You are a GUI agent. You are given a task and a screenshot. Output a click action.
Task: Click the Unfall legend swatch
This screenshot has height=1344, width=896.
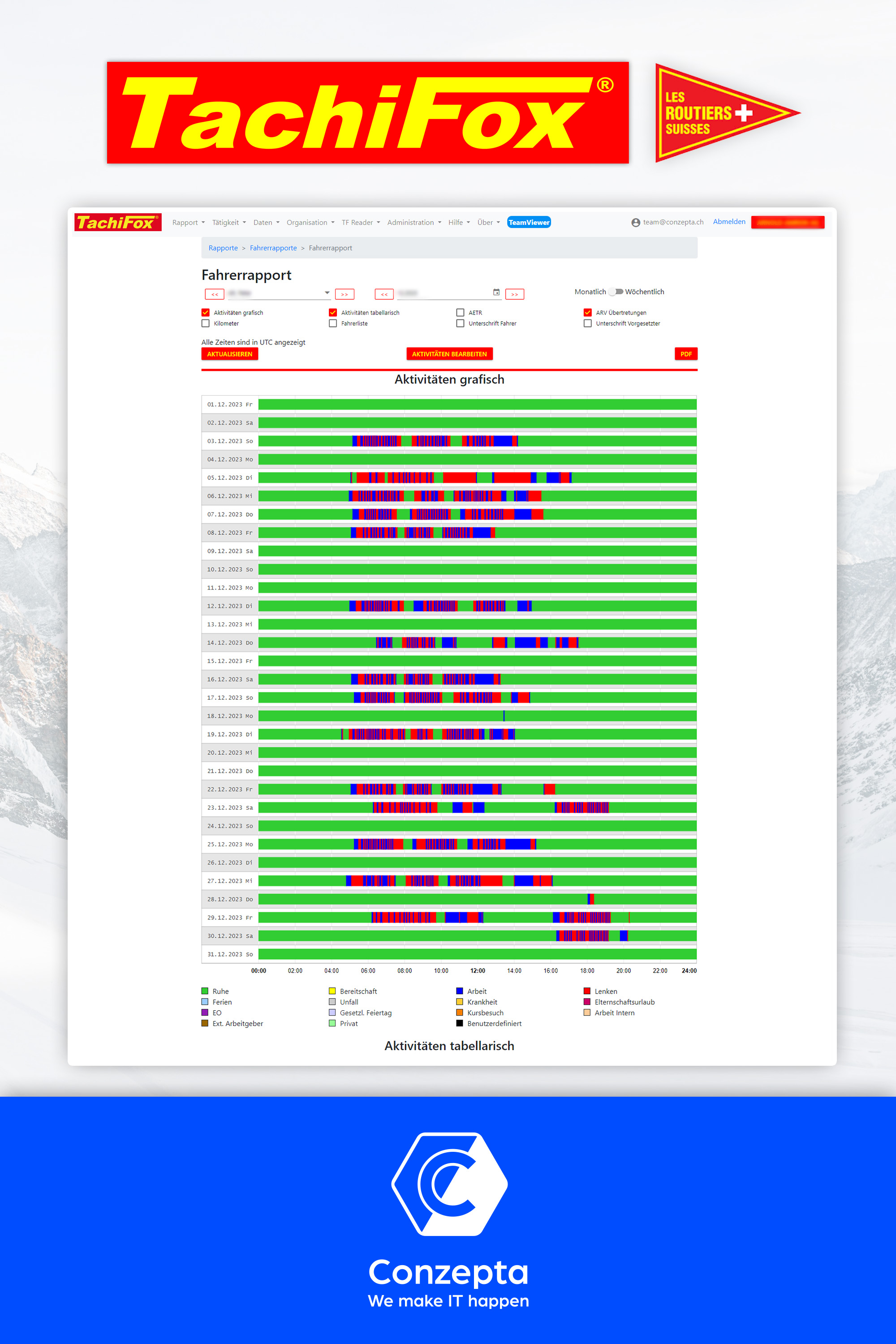[332, 1002]
